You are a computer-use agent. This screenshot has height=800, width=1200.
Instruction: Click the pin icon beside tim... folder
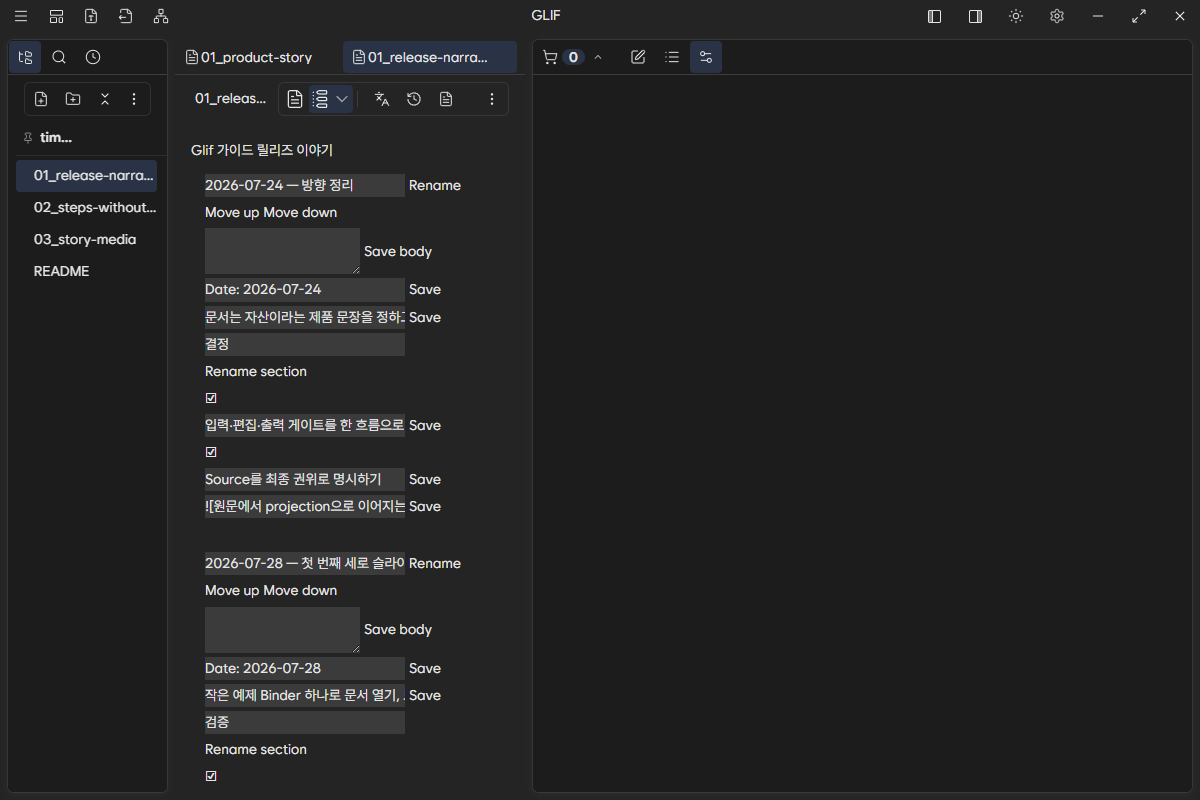(27, 138)
